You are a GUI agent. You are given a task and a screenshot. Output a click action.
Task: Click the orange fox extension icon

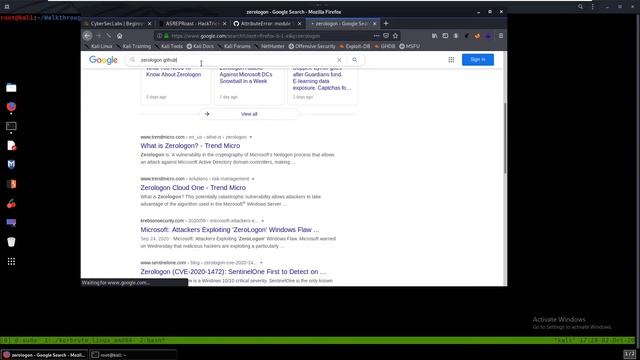click(477, 36)
